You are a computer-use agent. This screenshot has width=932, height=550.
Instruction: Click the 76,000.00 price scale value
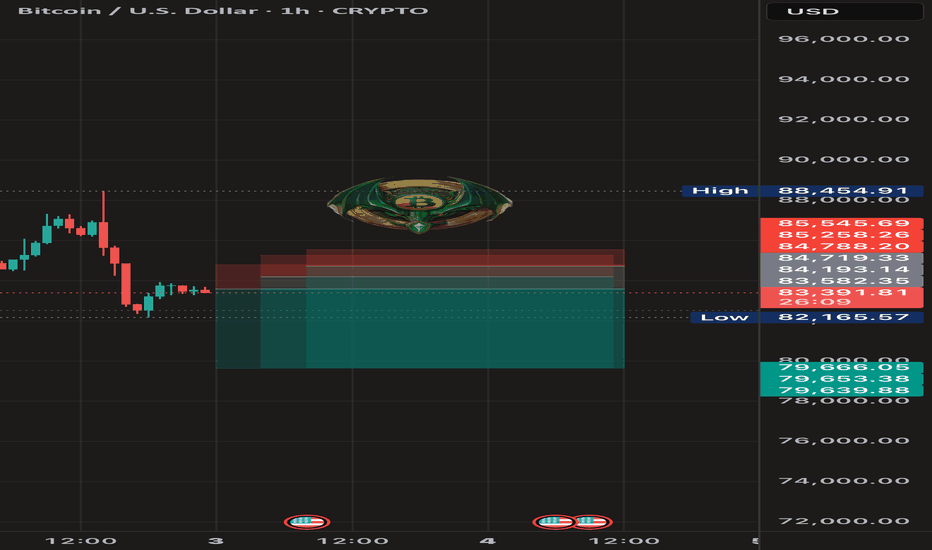(844, 441)
